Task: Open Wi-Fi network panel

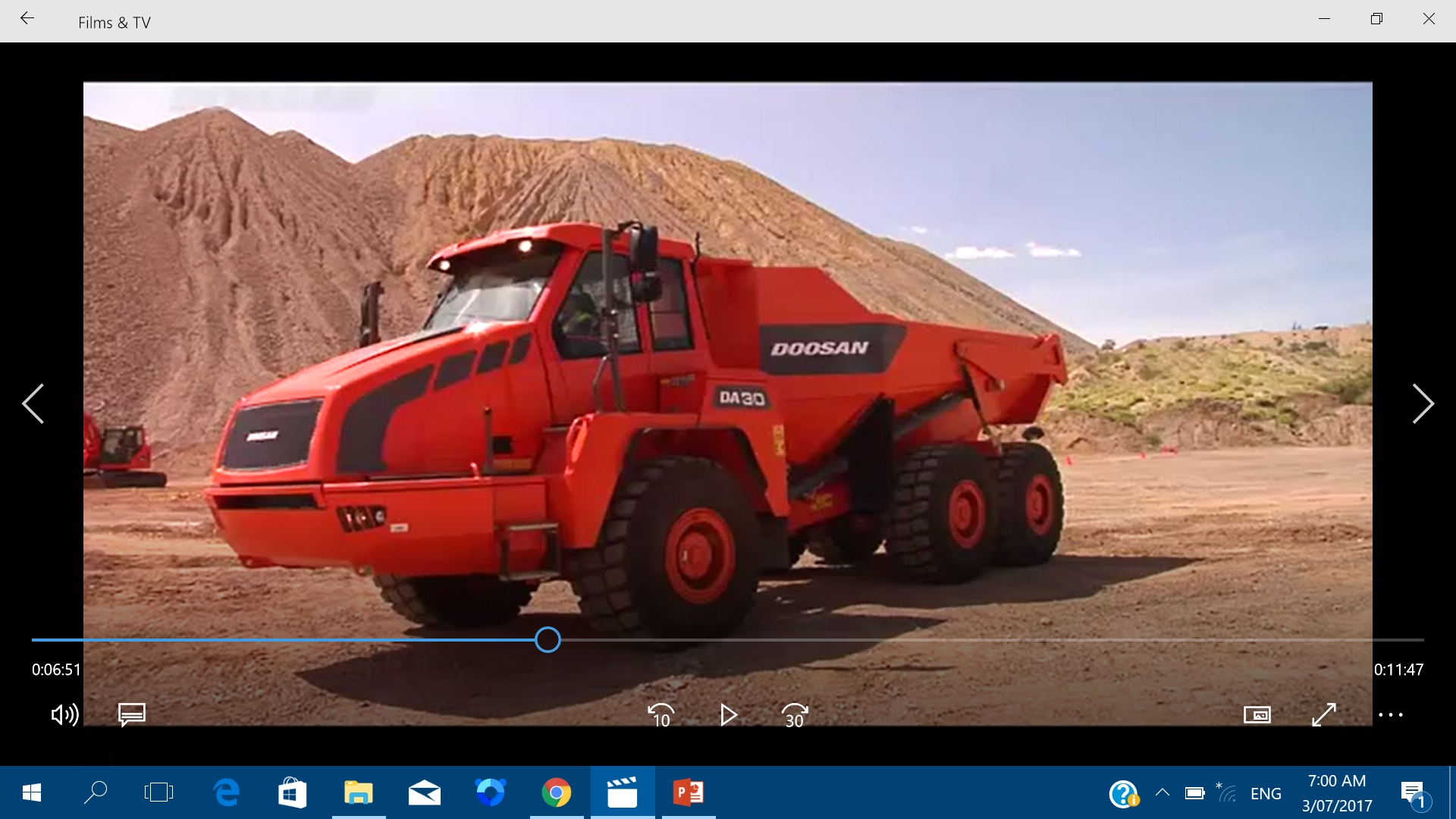Action: pos(1226,792)
